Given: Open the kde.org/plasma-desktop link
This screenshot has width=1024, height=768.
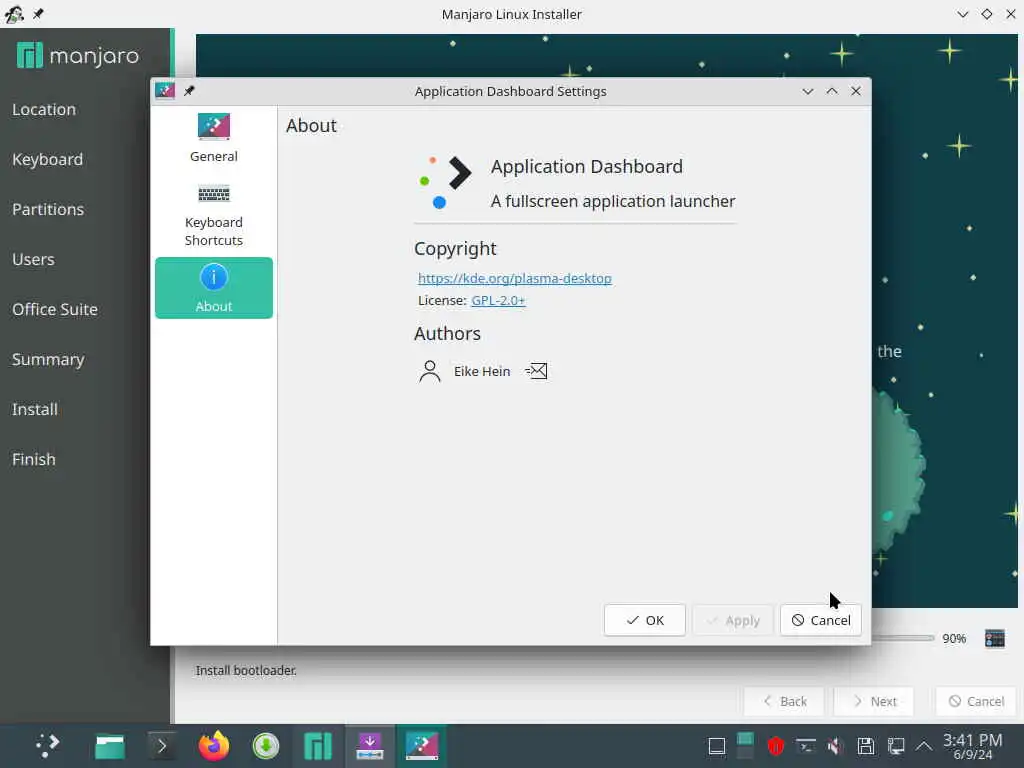Looking at the screenshot, I should tap(515, 278).
